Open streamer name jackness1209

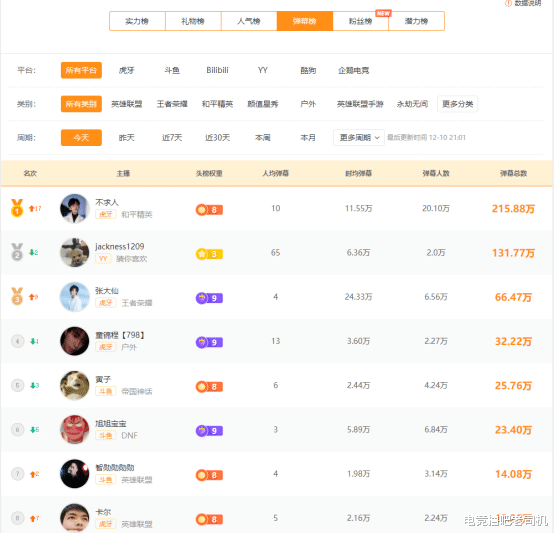120,246
